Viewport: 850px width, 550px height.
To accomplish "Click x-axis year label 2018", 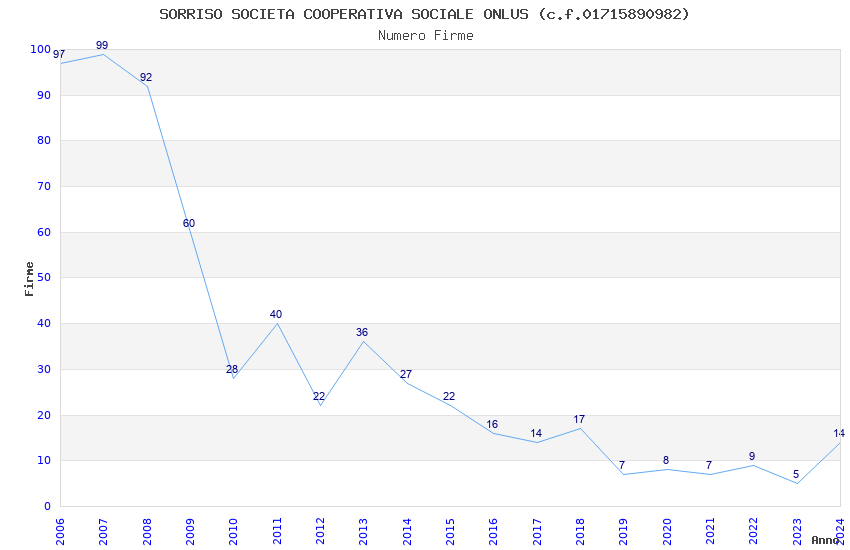I will point(580,531).
